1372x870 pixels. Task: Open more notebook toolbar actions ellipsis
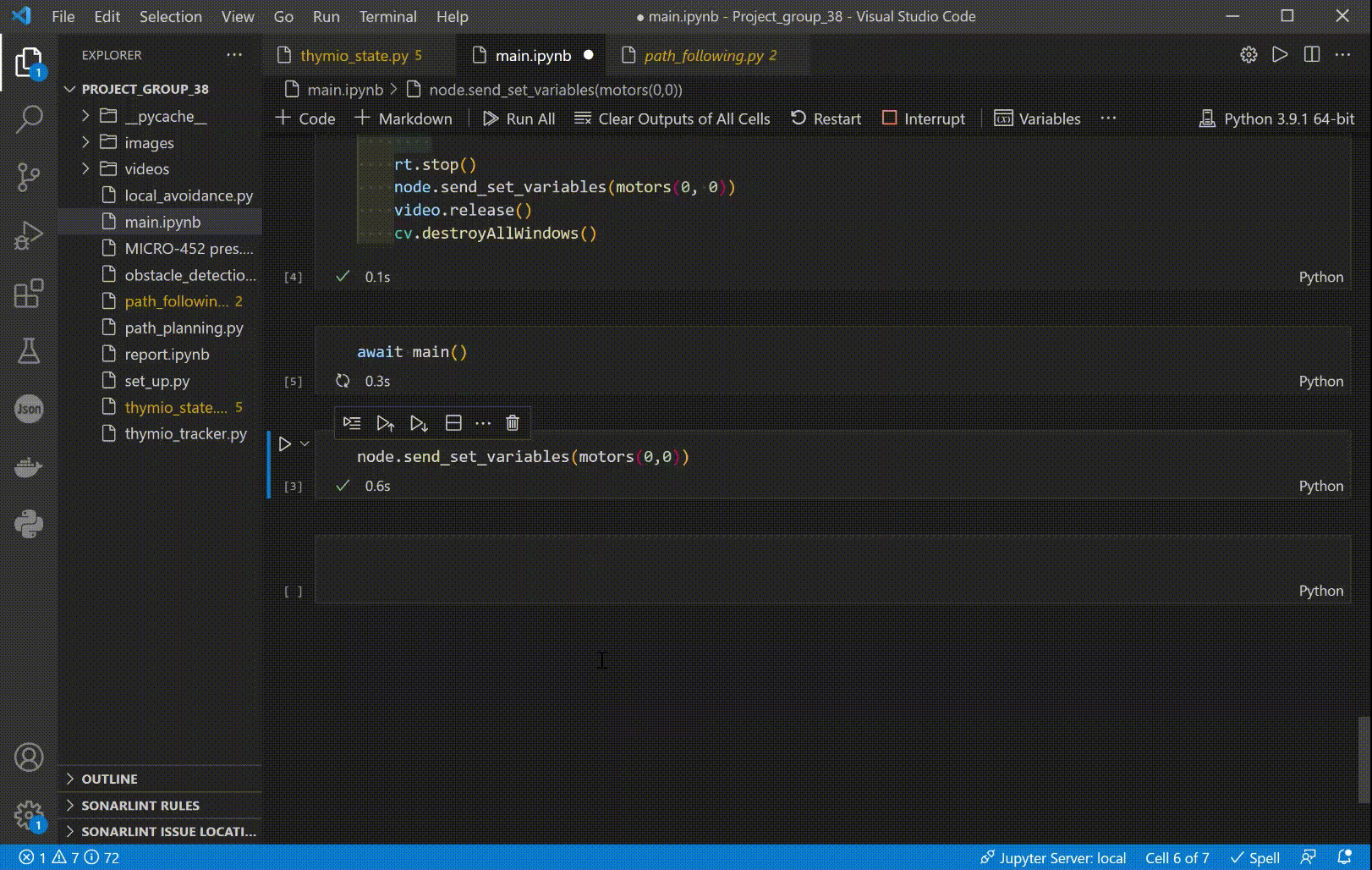tap(1108, 118)
